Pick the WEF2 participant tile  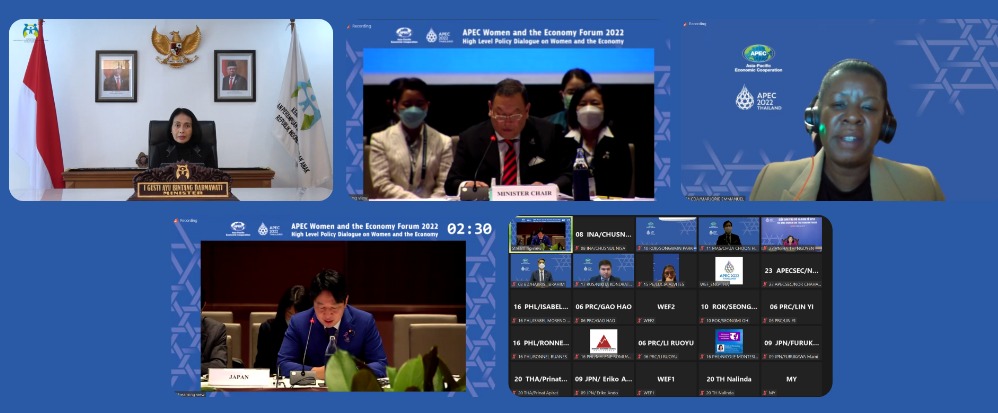click(x=666, y=307)
